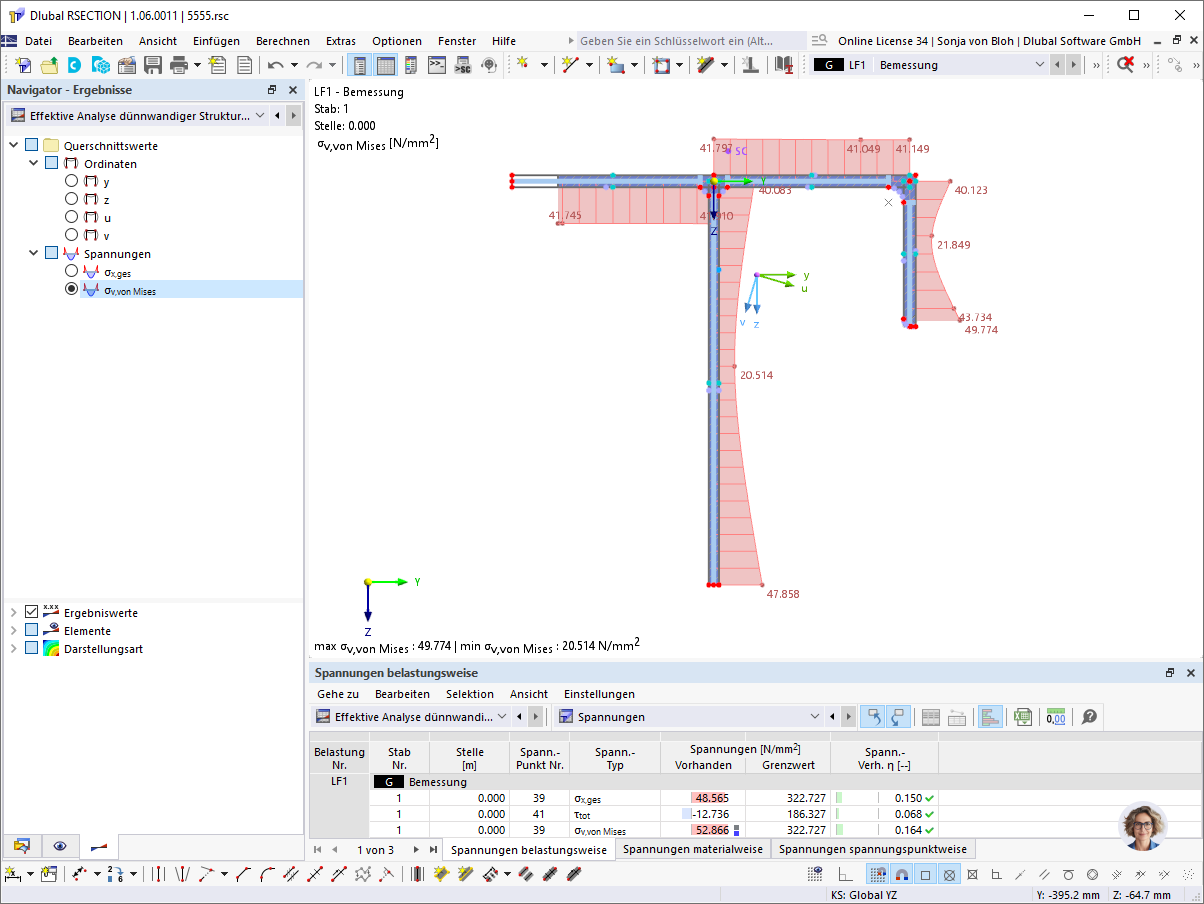This screenshot has width=1204, height=904.
Task: Click the magnet snap icon in status bar
Action: coord(901,874)
